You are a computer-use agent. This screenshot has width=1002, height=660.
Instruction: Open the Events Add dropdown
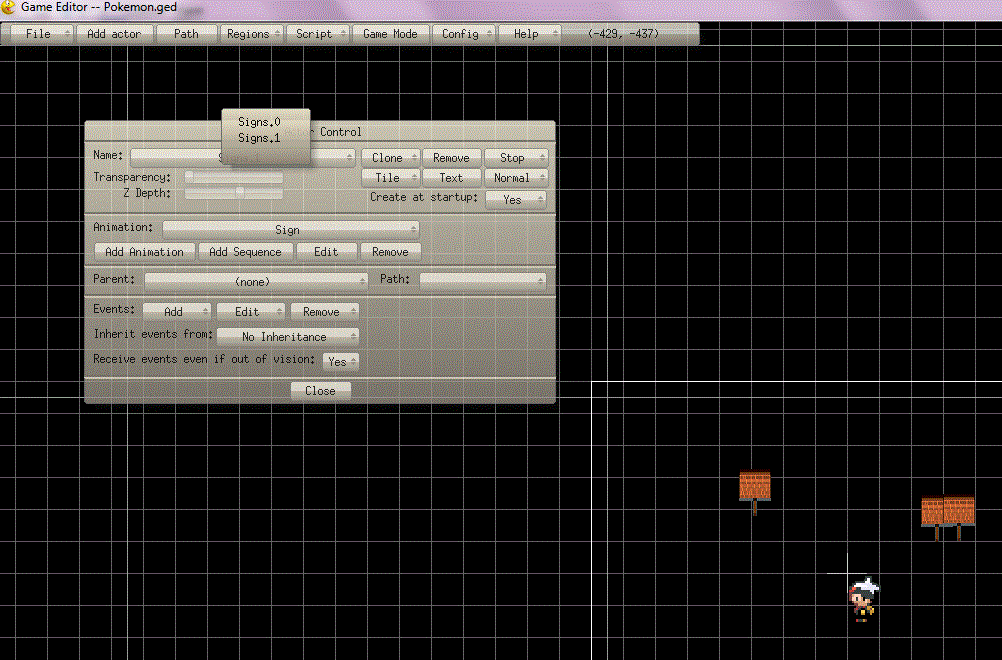(x=176, y=311)
